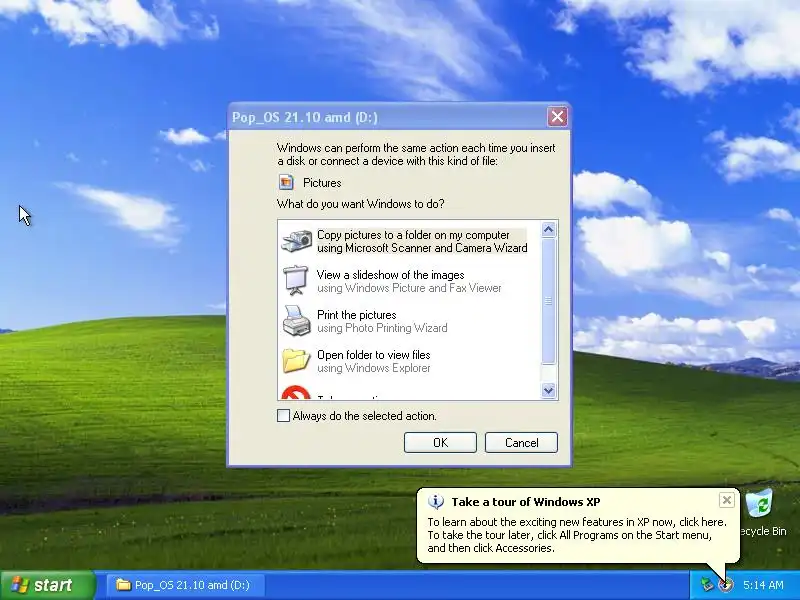Enable Always do the selected action
800x600 pixels.
283,415
